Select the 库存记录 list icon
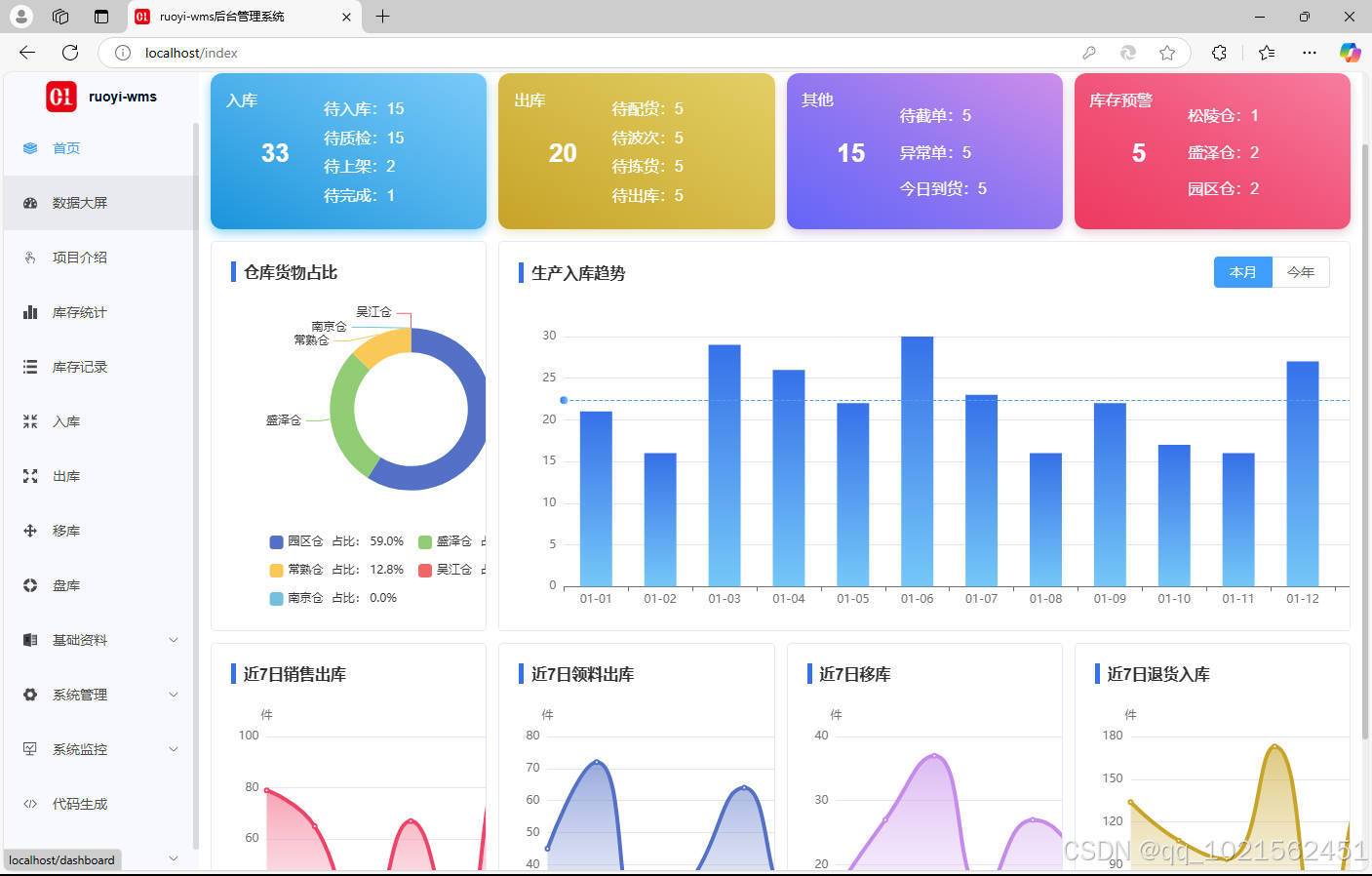The image size is (1372, 876). (x=30, y=367)
